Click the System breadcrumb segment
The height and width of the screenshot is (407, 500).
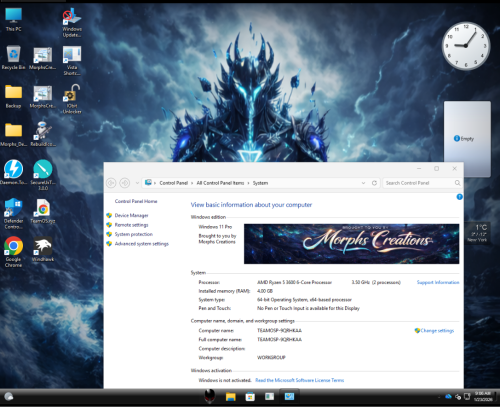260,183
